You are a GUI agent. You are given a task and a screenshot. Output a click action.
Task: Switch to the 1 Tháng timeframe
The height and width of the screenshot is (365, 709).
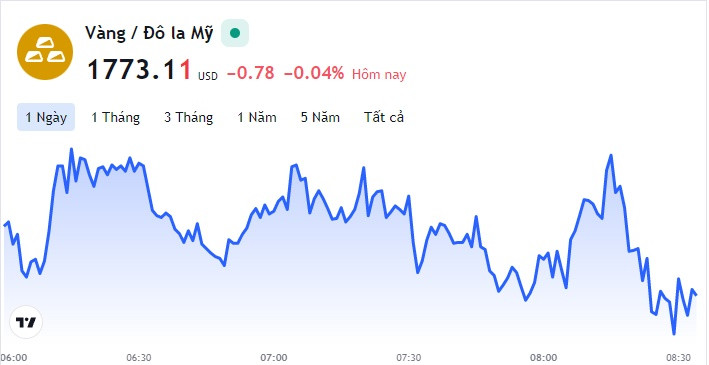tap(115, 118)
